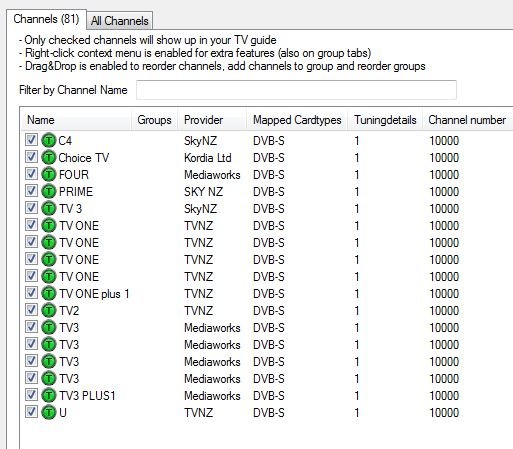Click the TV icon beside PRIME
This screenshot has height=449, width=513.
coord(49,191)
